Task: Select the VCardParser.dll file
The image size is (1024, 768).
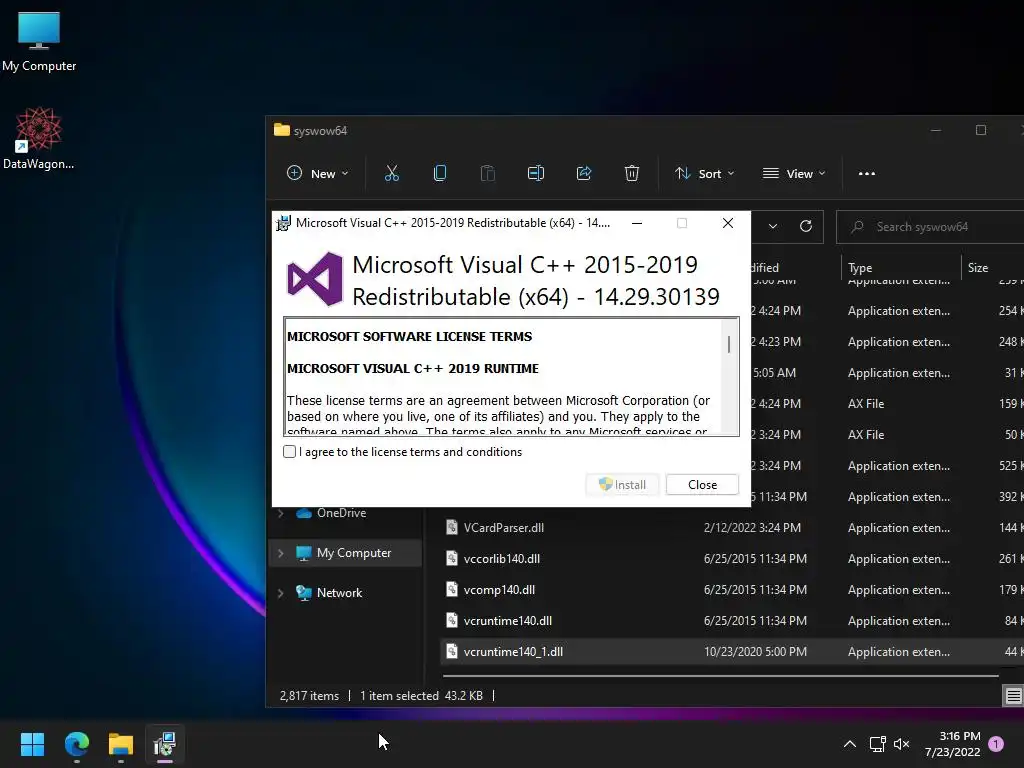Action: point(504,528)
